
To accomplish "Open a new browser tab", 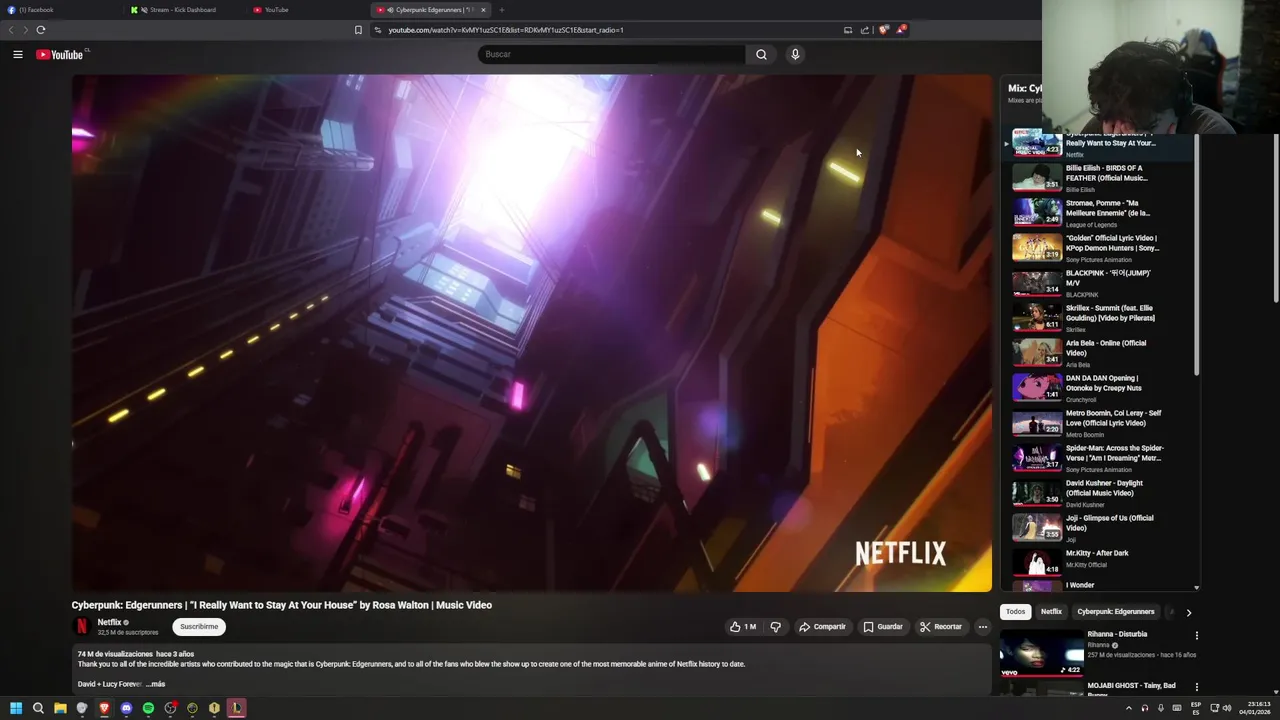I will 502,10.
